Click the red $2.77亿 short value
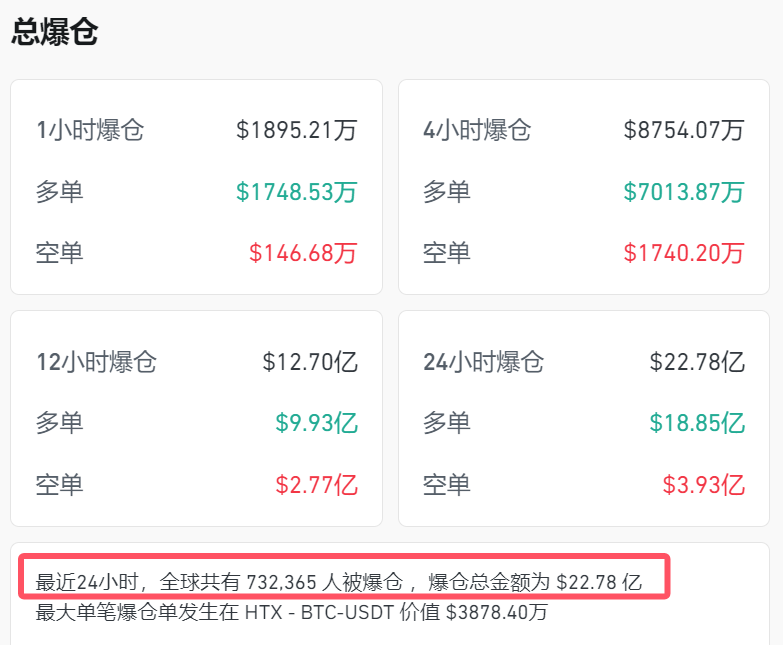Screen dimensions: 783x645 [316, 485]
